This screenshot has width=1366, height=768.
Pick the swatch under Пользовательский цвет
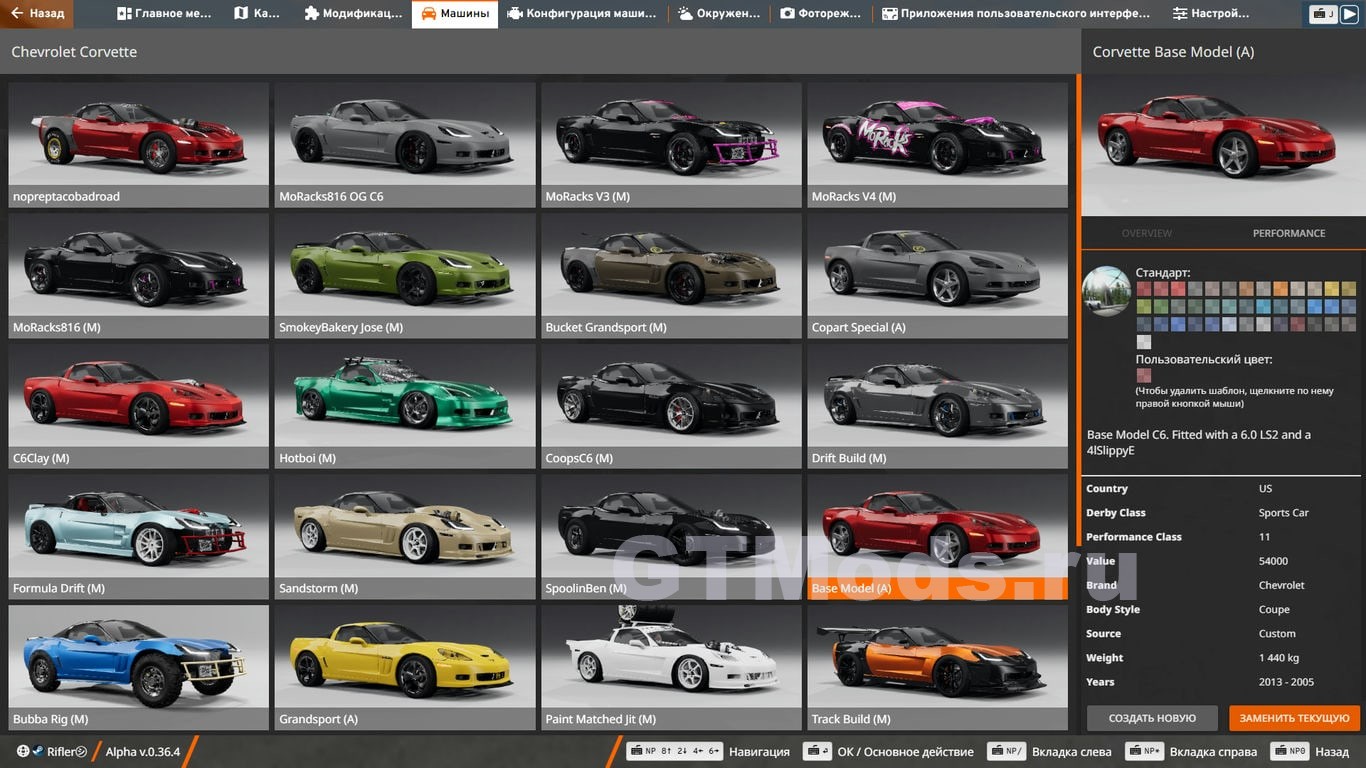[1144, 376]
